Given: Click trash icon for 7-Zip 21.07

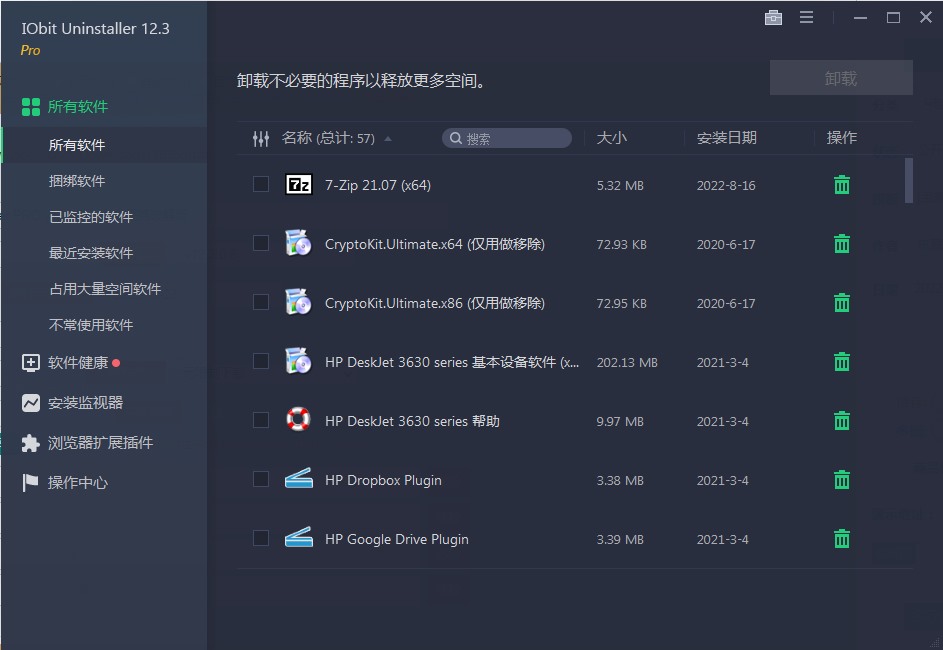Looking at the screenshot, I should 842,185.
